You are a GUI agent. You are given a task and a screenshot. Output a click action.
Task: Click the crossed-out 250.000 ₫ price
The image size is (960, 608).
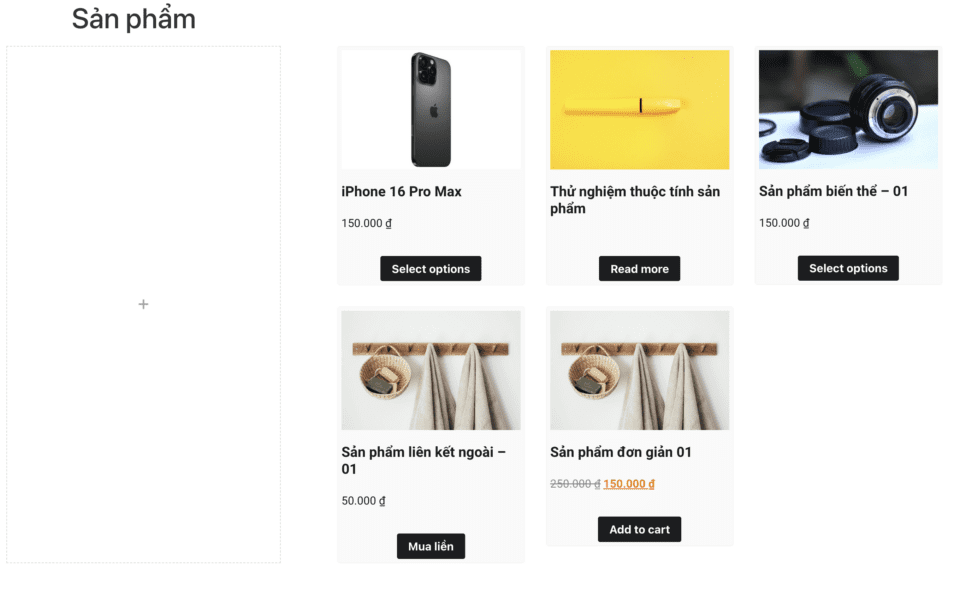575,484
